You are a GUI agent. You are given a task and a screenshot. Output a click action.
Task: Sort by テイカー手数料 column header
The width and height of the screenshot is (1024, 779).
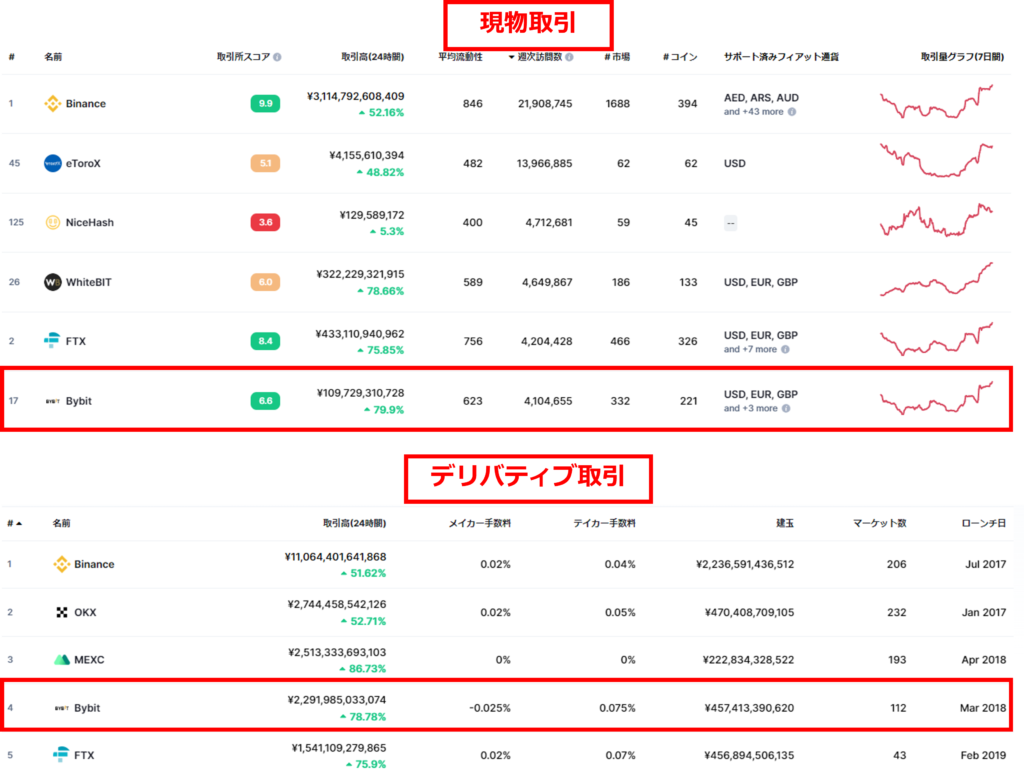coord(604,523)
